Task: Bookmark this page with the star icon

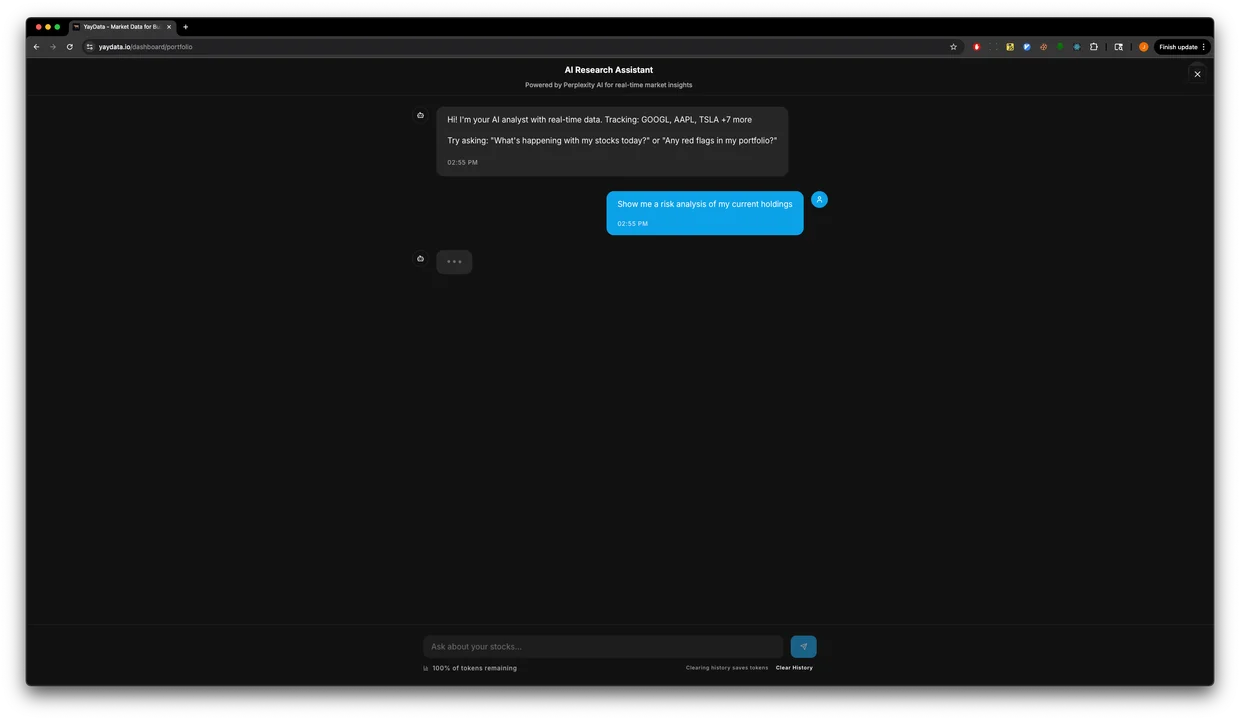Action: (953, 47)
